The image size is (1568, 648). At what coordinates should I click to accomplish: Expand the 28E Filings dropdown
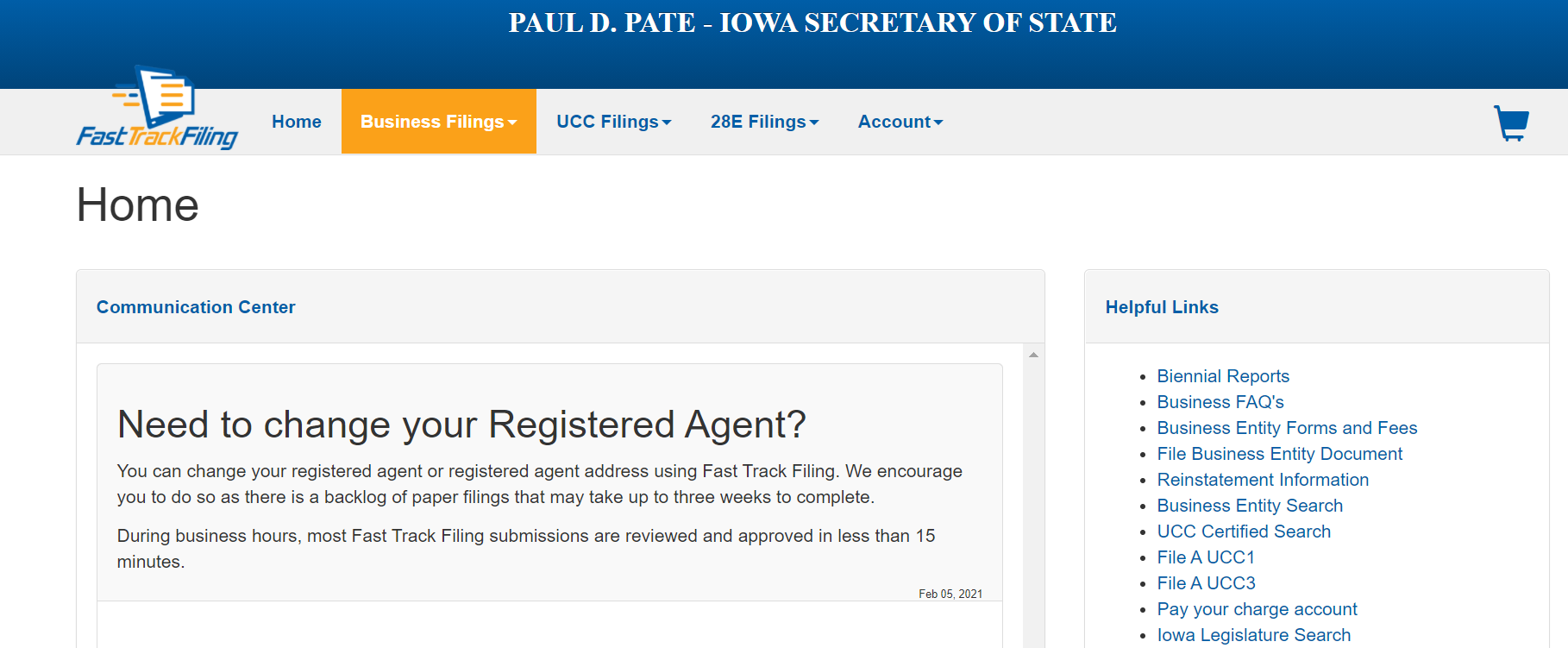(x=764, y=122)
